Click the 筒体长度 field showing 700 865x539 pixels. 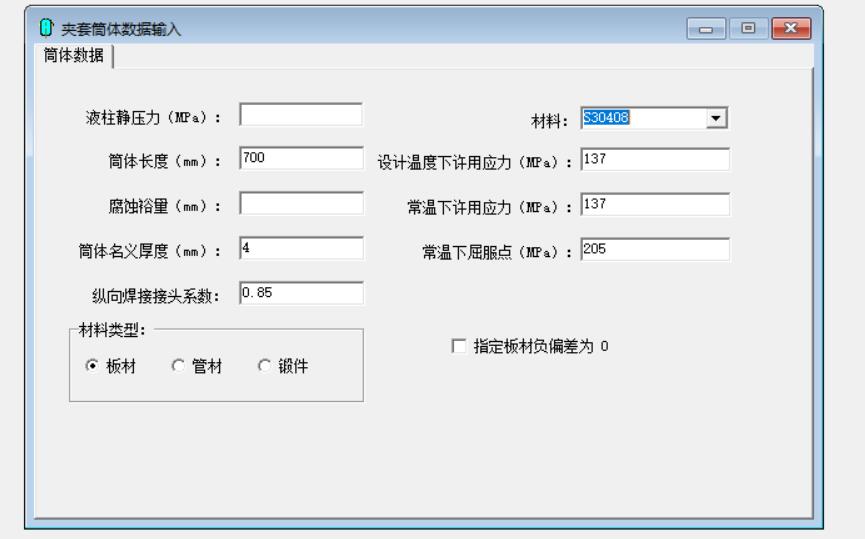coord(301,158)
